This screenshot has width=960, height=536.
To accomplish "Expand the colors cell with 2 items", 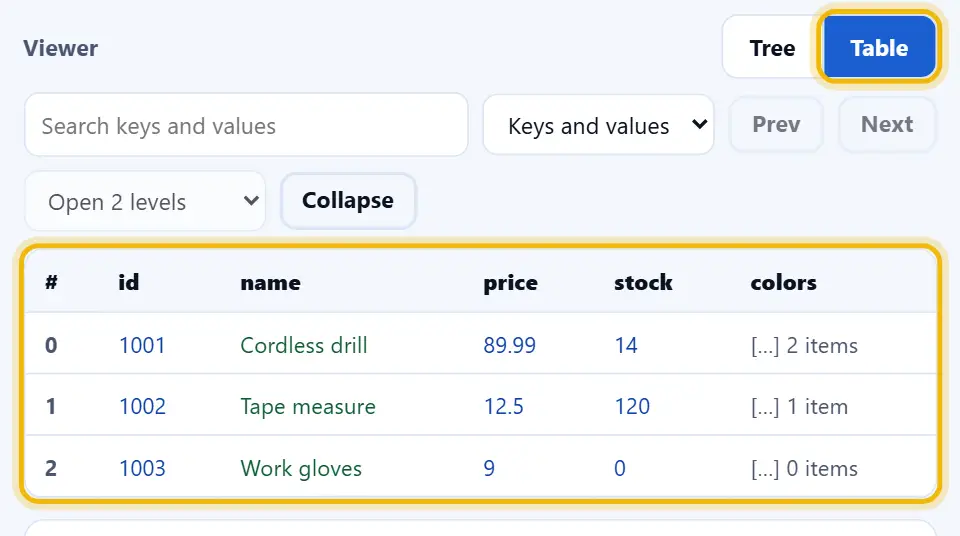I will (804, 345).
